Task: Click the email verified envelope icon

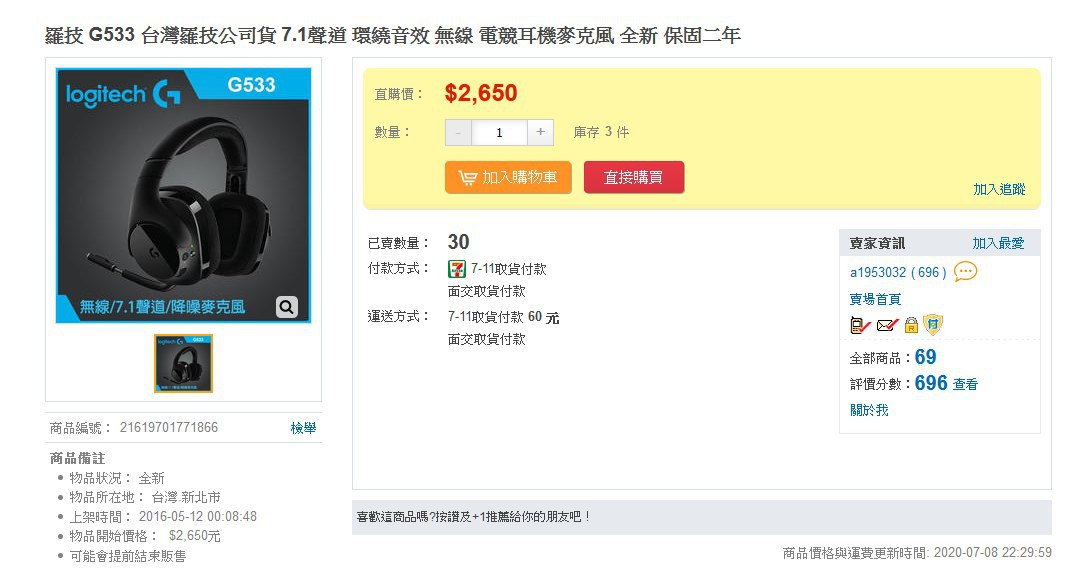Action: 887,325
